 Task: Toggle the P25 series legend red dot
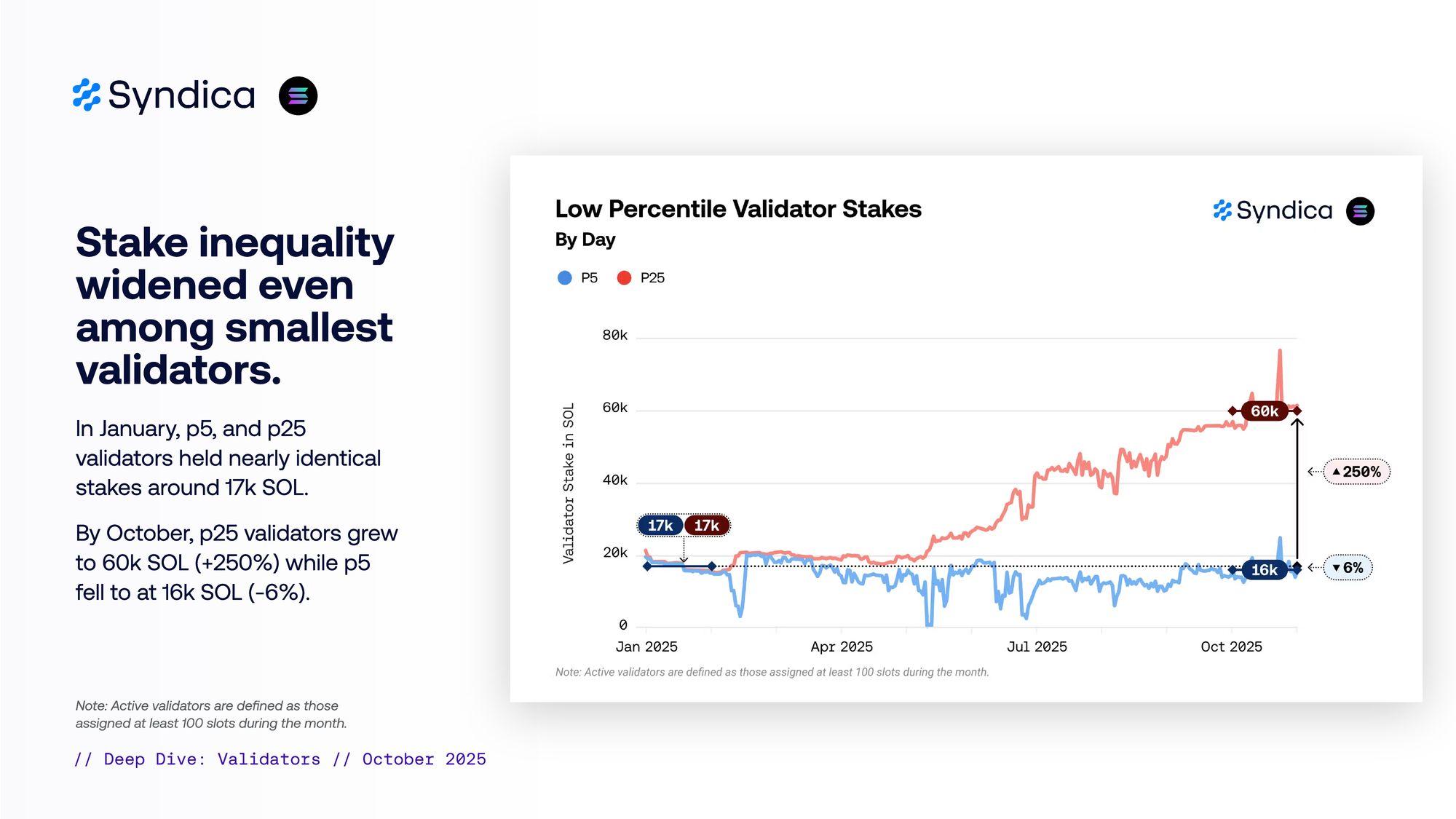coord(624,278)
